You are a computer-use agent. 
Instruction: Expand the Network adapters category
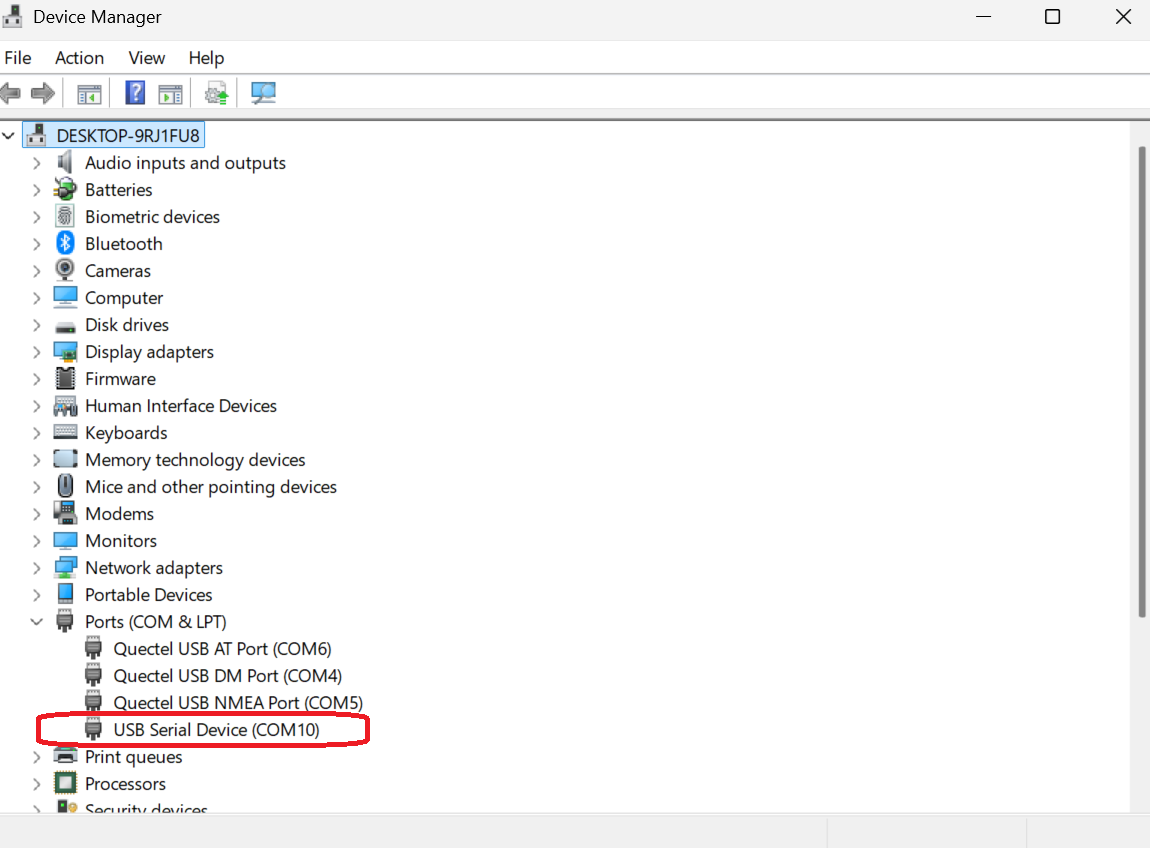(37, 568)
